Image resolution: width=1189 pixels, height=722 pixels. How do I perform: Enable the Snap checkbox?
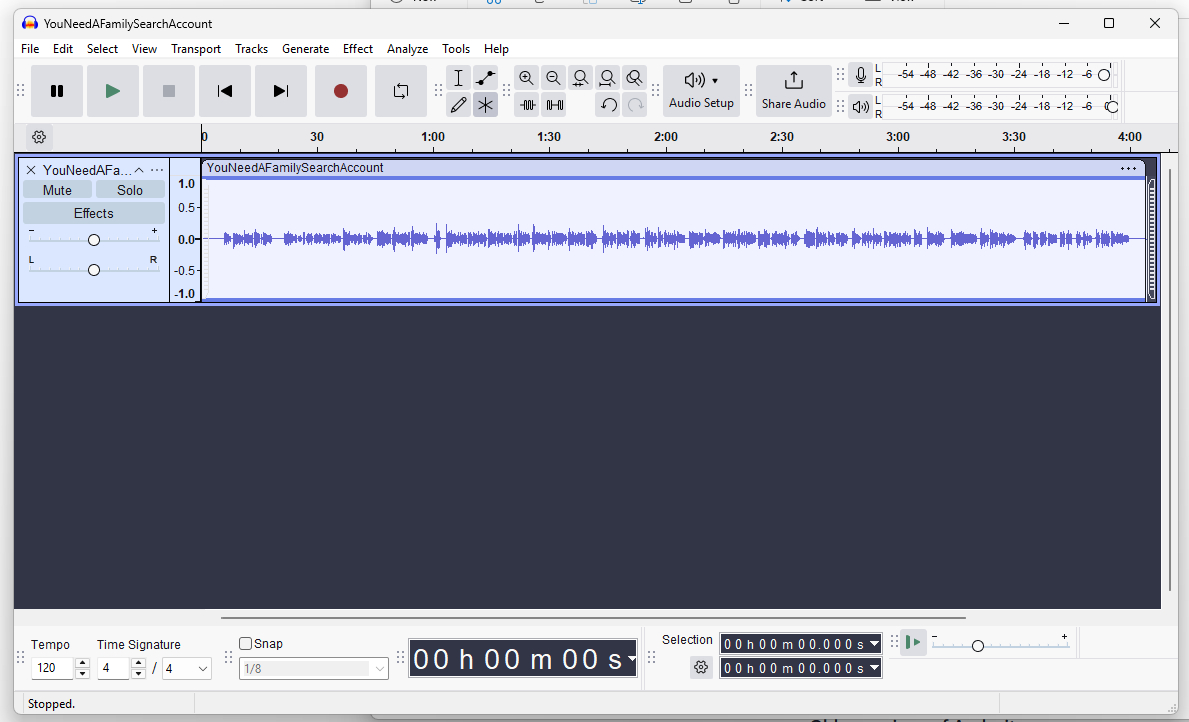click(244, 643)
